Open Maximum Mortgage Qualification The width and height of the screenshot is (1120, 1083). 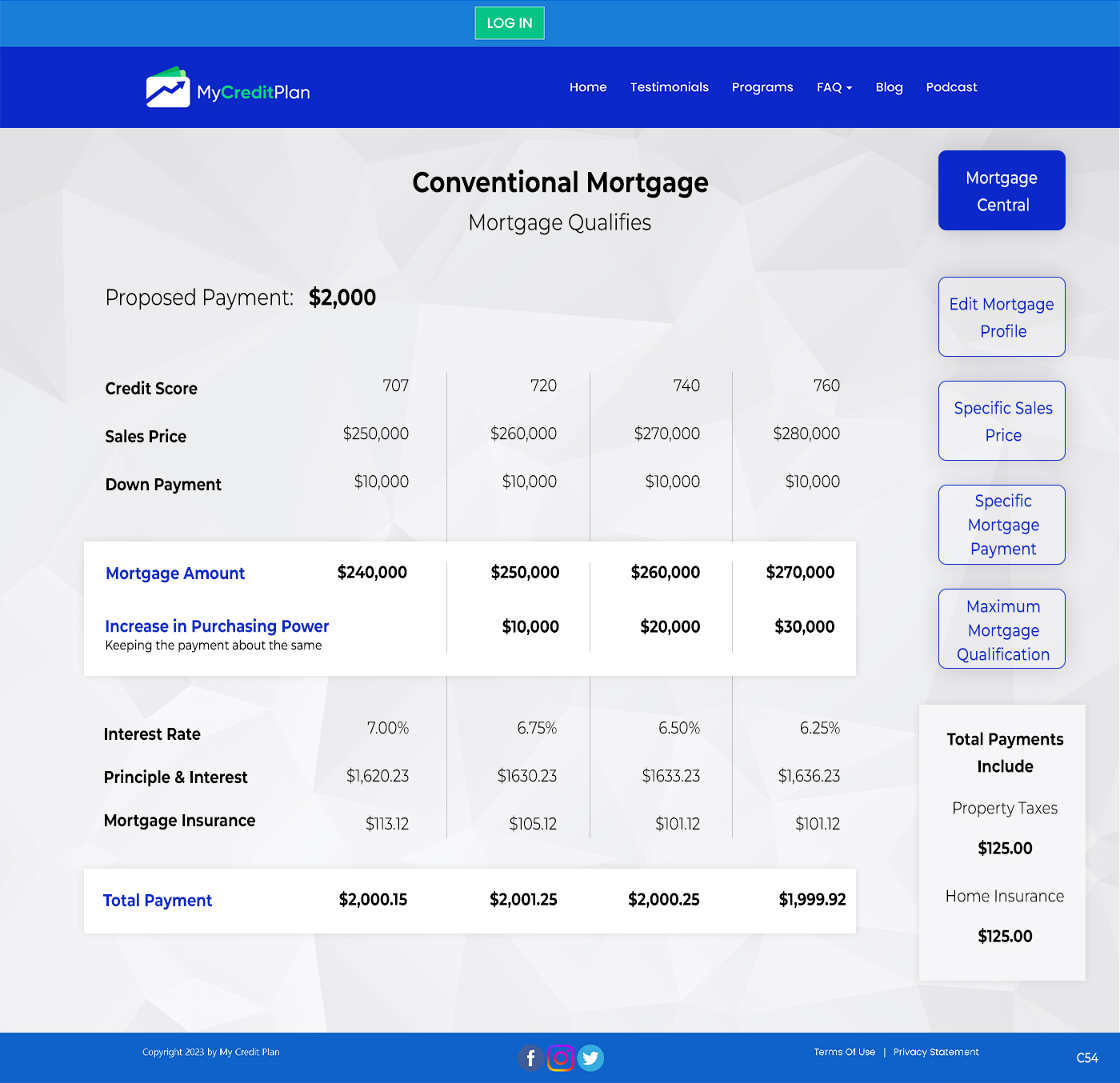click(x=1002, y=629)
